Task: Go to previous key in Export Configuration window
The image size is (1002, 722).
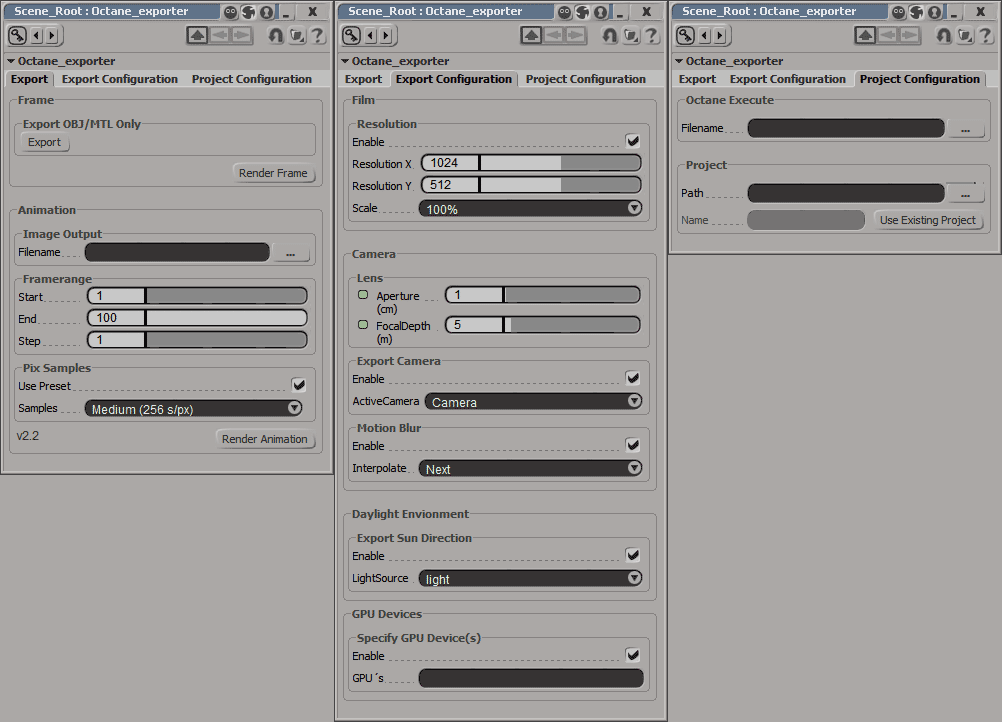Action: coord(371,36)
